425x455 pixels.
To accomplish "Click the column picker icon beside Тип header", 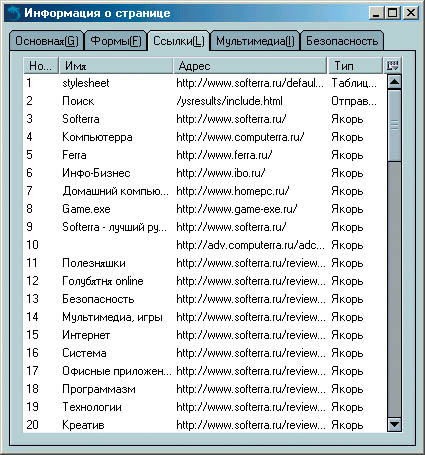I will point(392,66).
